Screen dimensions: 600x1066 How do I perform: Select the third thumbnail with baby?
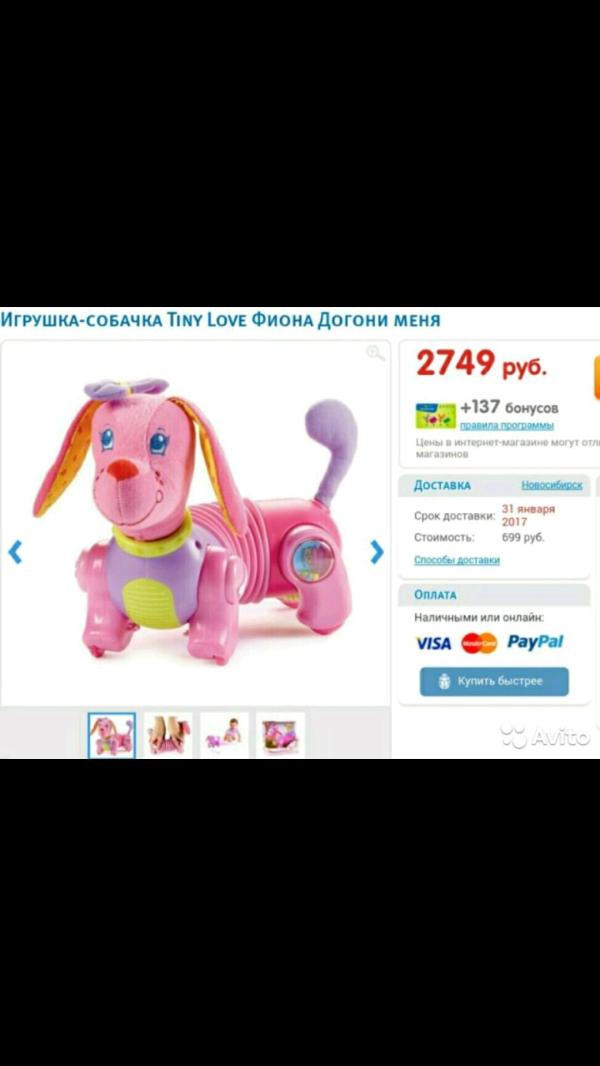(x=224, y=735)
